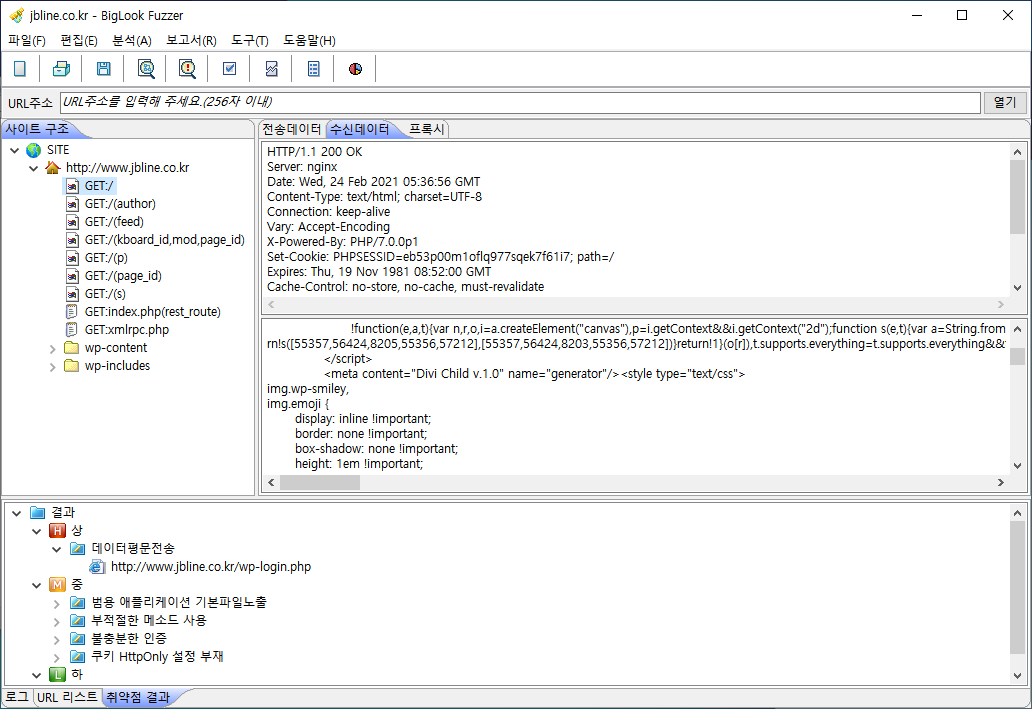Expand the wp-includes folder
Image resolution: width=1032 pixels, height=709 pixels.
click(x=53, y=366)
